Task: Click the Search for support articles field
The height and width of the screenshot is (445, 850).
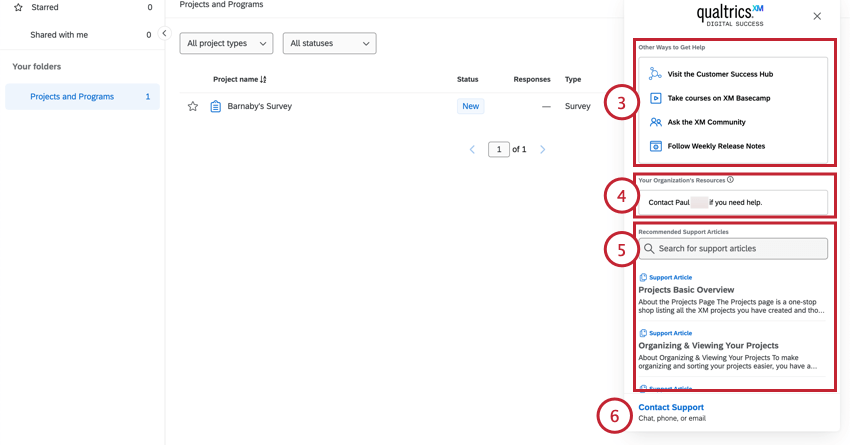Action: (733, 248)
